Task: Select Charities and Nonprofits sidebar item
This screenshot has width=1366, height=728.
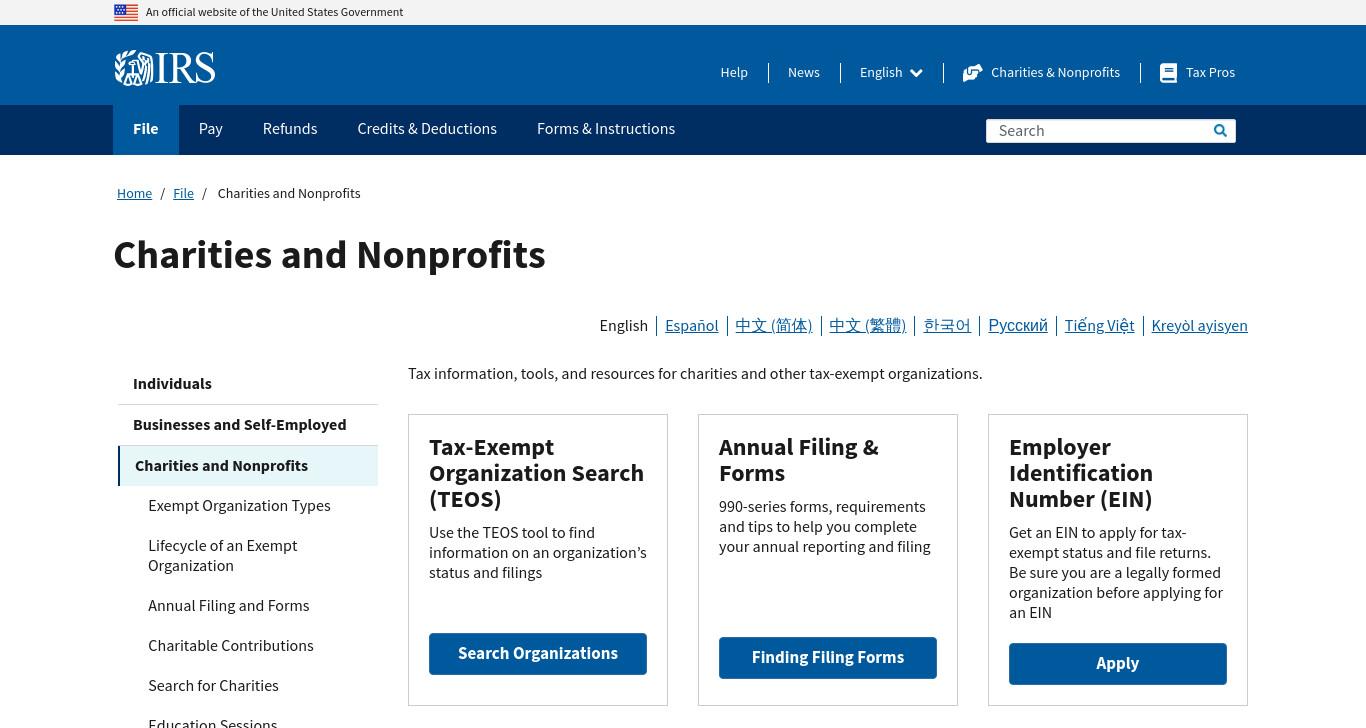Action: click(x=248, y=466)
